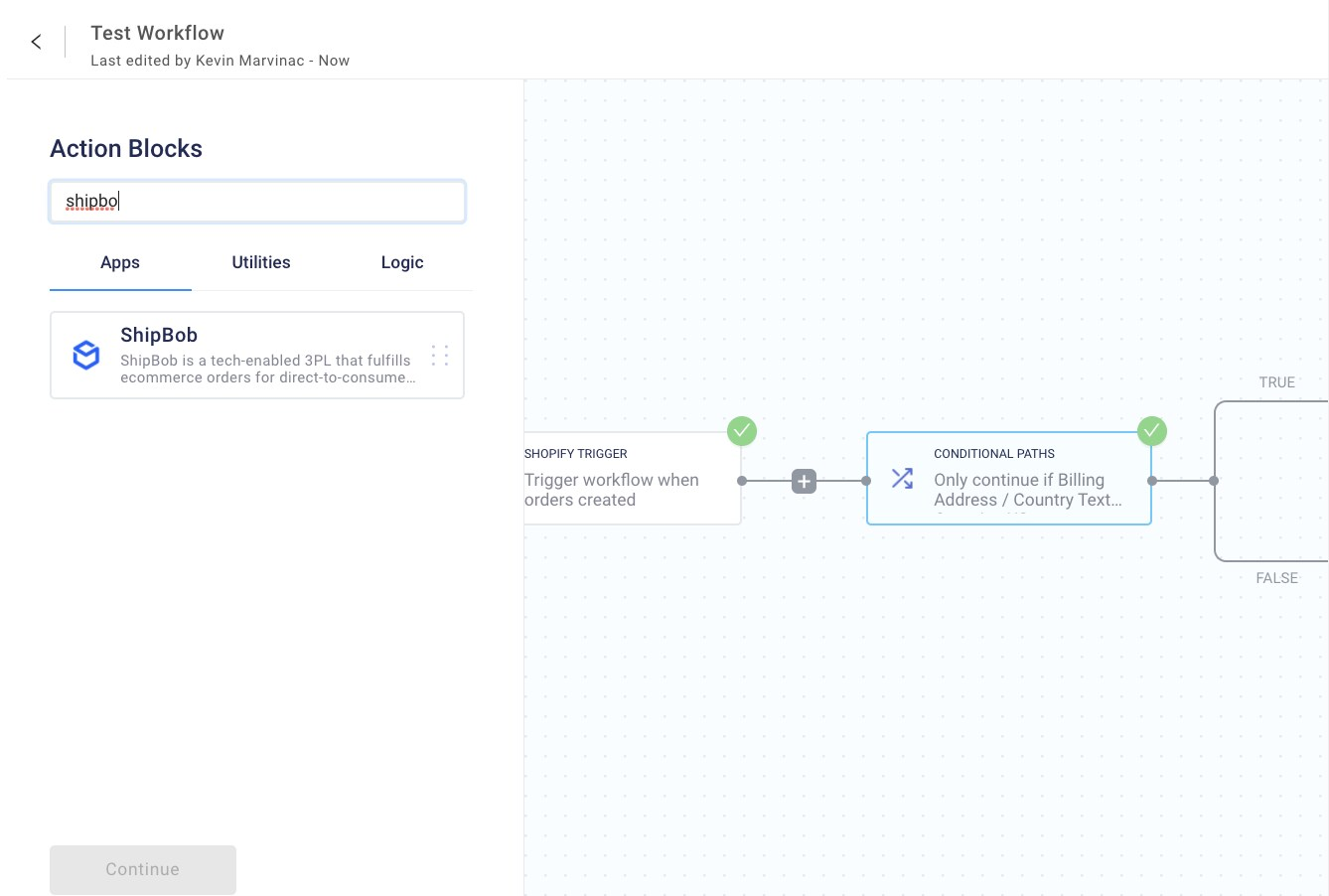Select the ShipBob app icon

point(86,355)
